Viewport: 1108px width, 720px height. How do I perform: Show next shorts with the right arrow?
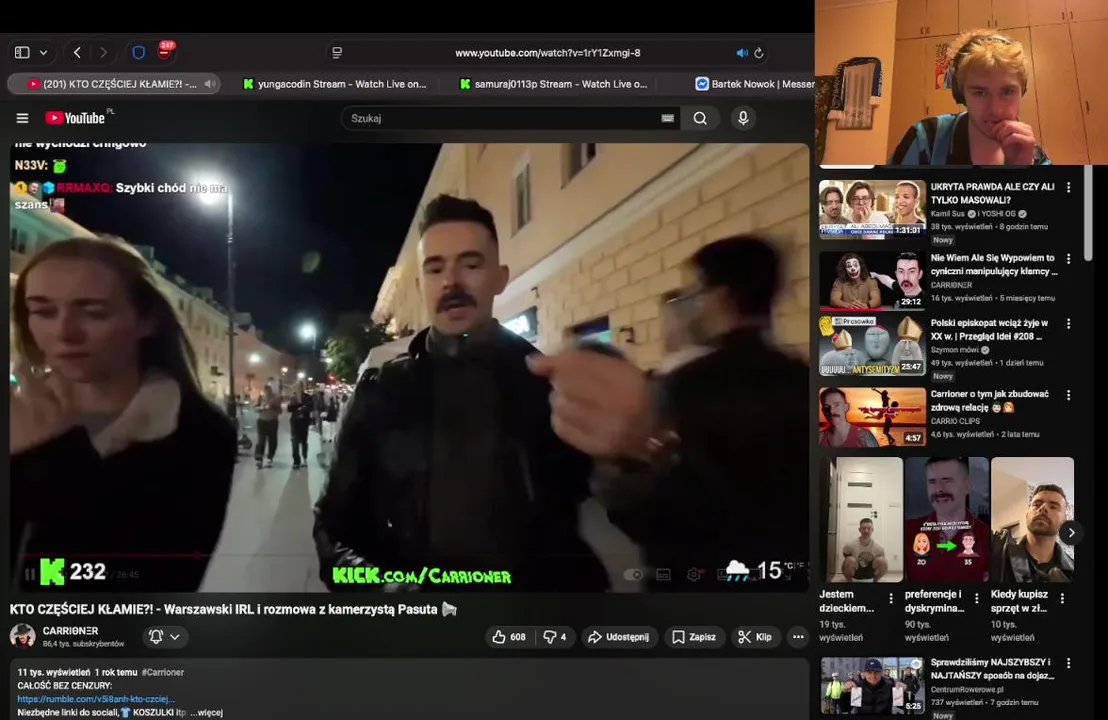(1071, 533)
